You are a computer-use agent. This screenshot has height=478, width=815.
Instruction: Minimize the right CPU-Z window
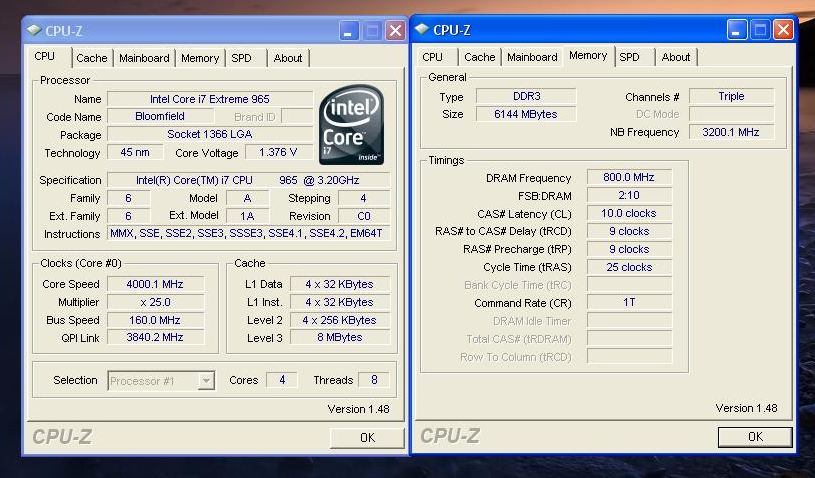point(737,30)
